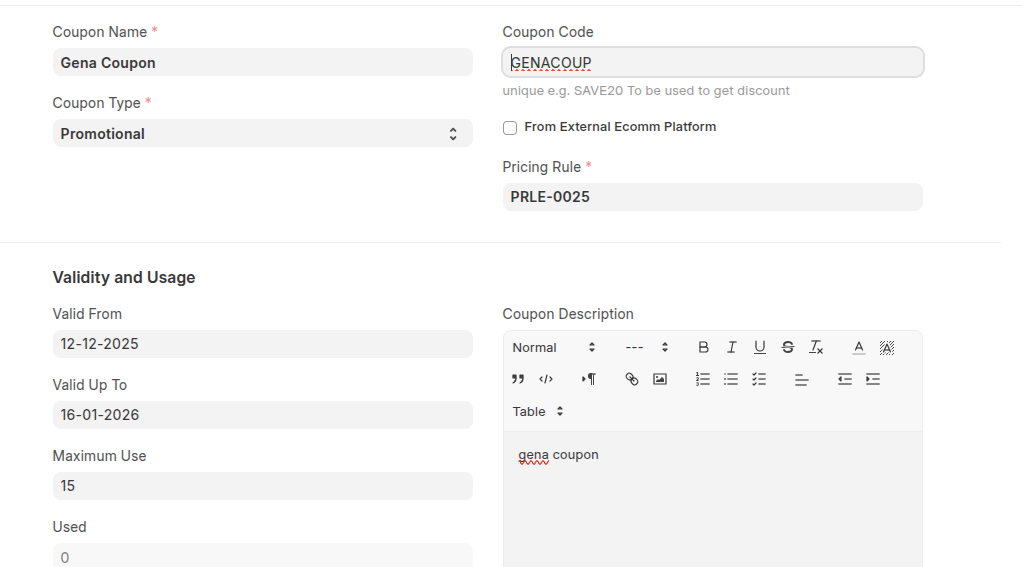Open the Coupon Type dropdown
Viewport: 1022px width, 567px height.
262,134
